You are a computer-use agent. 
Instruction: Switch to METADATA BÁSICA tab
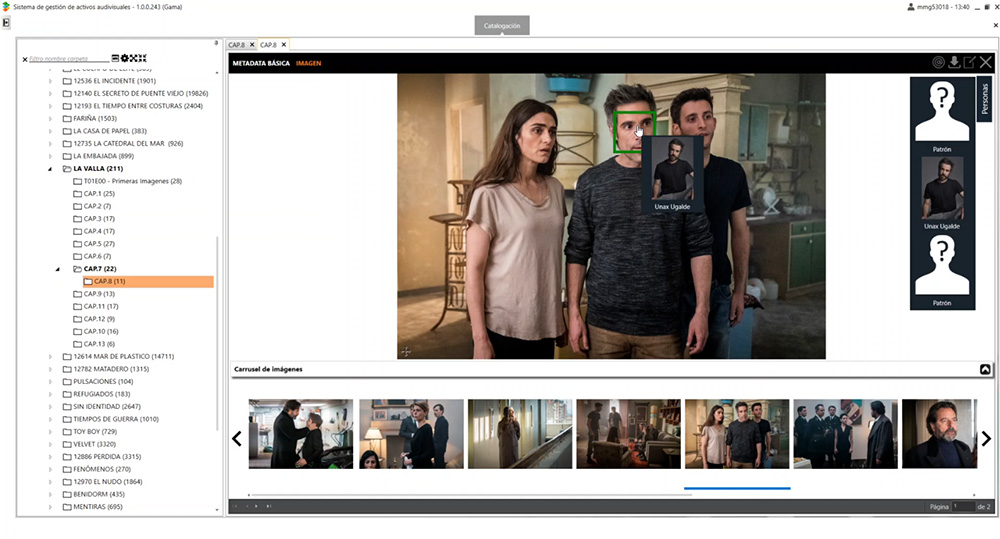coord(261,63)
